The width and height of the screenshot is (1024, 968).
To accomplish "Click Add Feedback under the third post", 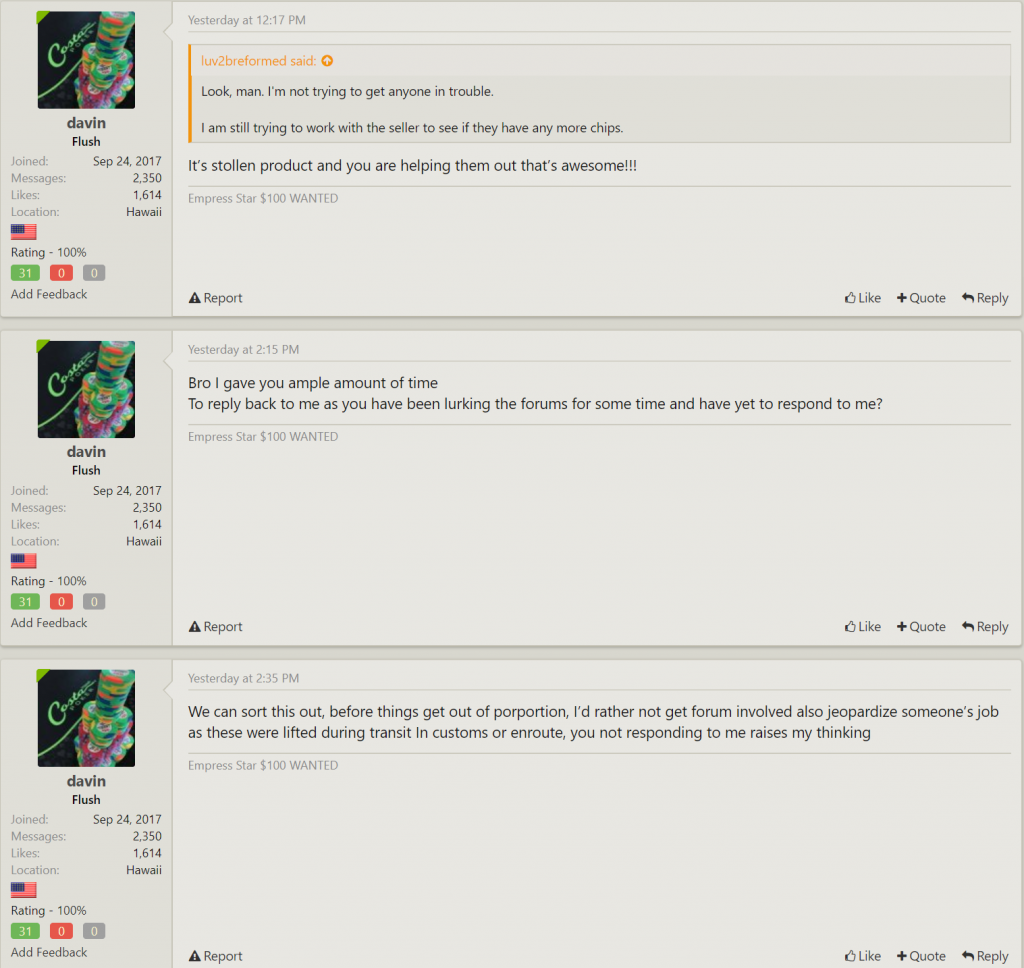I will point(49,952).
